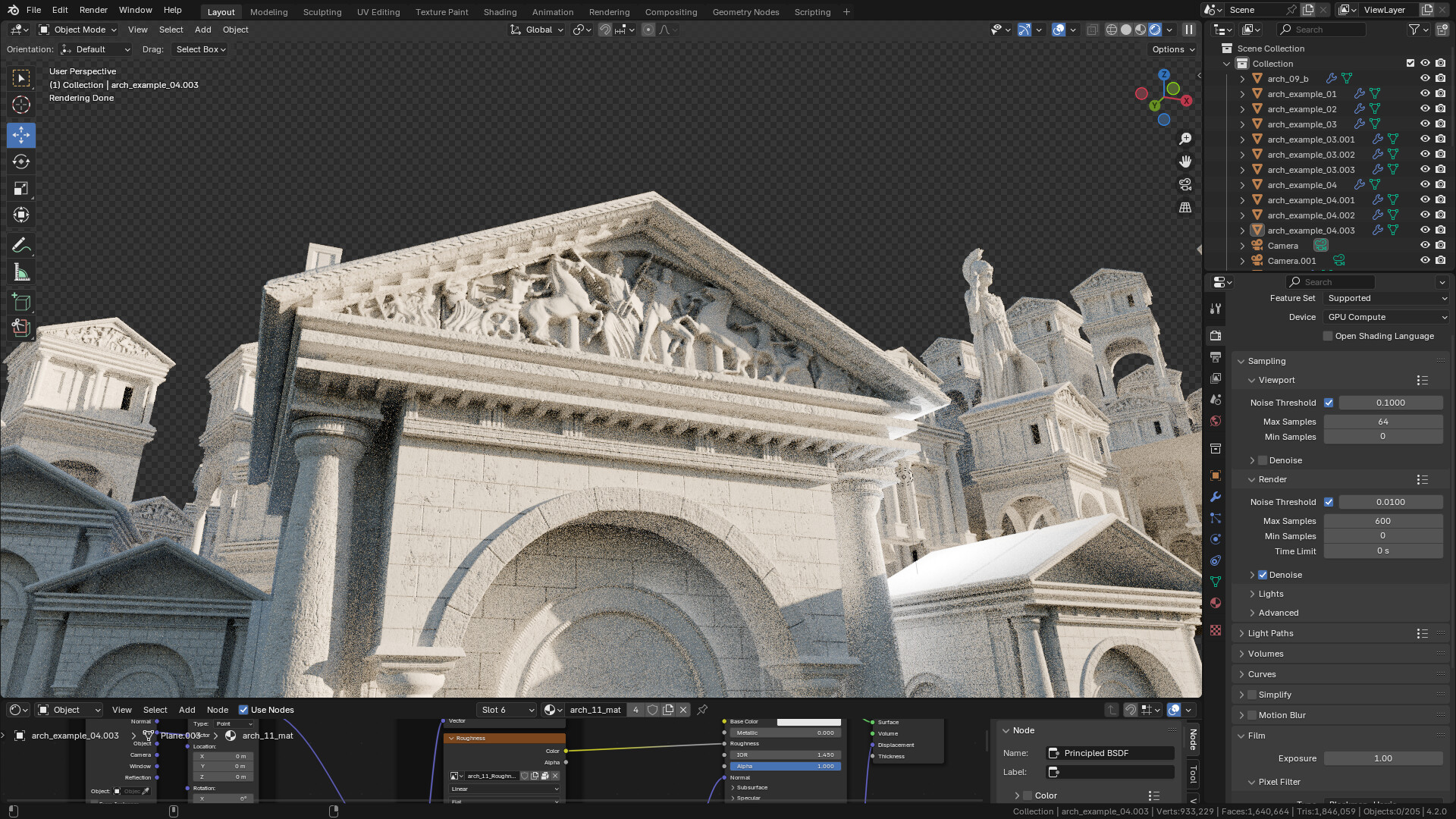Click the X to unlink the arch_11_mat material
1456x819 pixels.
click(x=682, y=710)
